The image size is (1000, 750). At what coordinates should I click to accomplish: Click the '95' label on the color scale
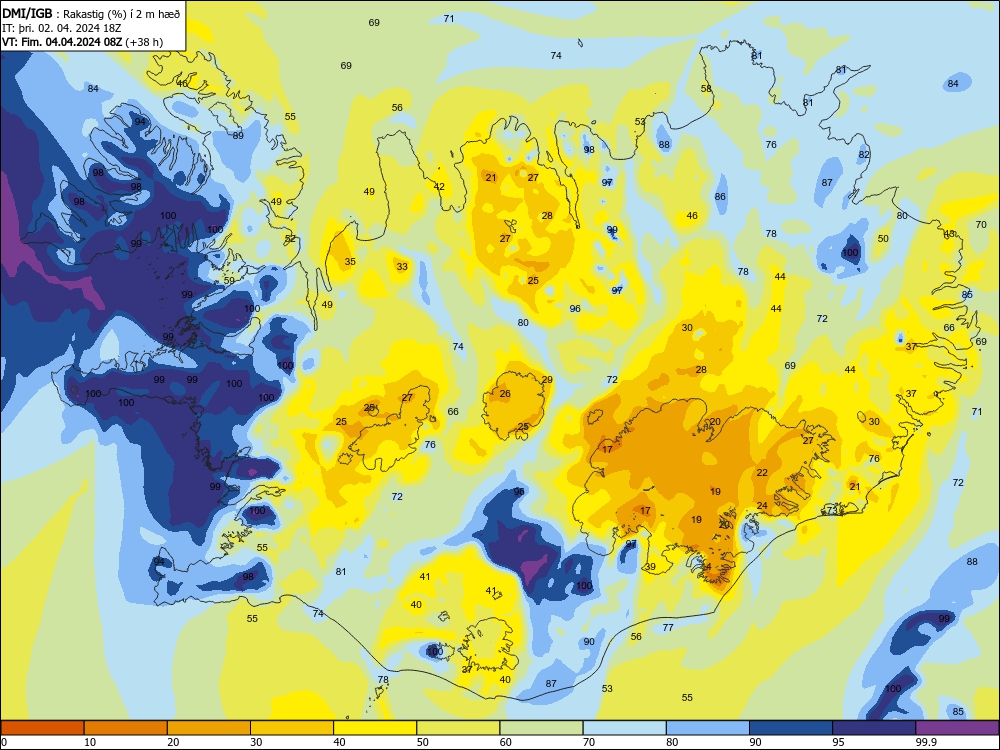838,742
